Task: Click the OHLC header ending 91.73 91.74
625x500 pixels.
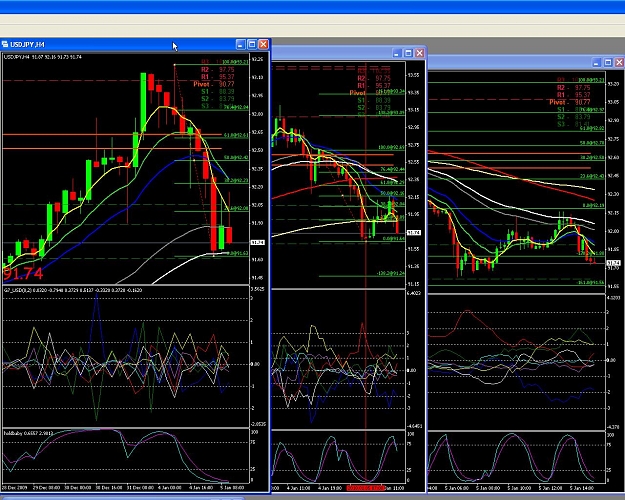Action: pyautogui.click(x=43, y=57)
